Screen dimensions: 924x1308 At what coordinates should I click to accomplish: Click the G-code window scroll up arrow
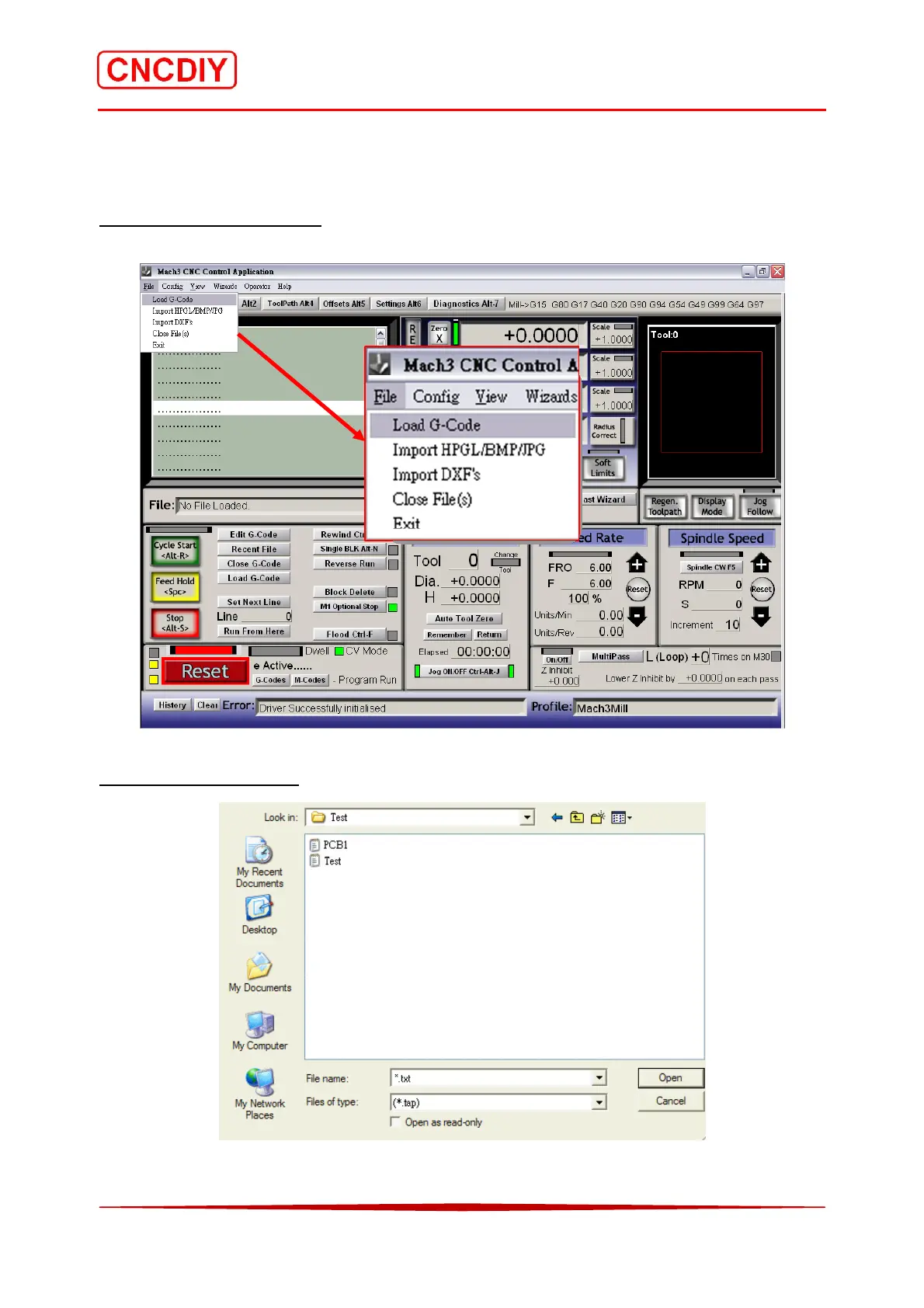click(x=380, y=333)
